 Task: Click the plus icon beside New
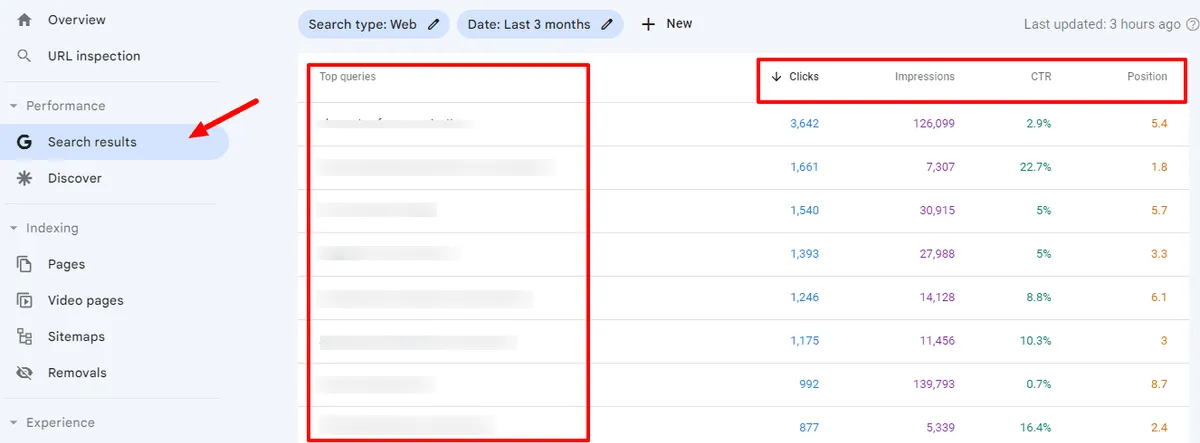click(x=648, y=24)
